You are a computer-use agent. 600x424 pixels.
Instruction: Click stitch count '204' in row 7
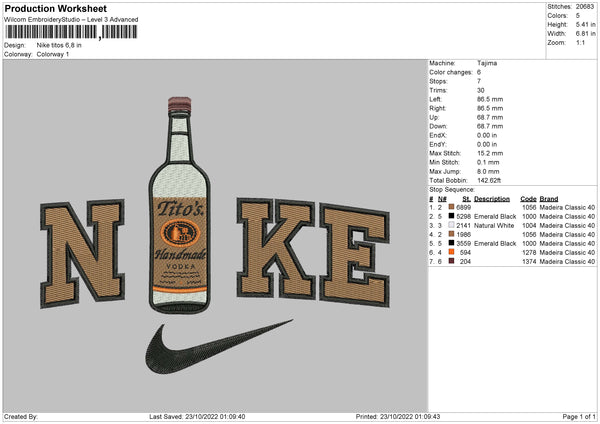tap(465, 261)
